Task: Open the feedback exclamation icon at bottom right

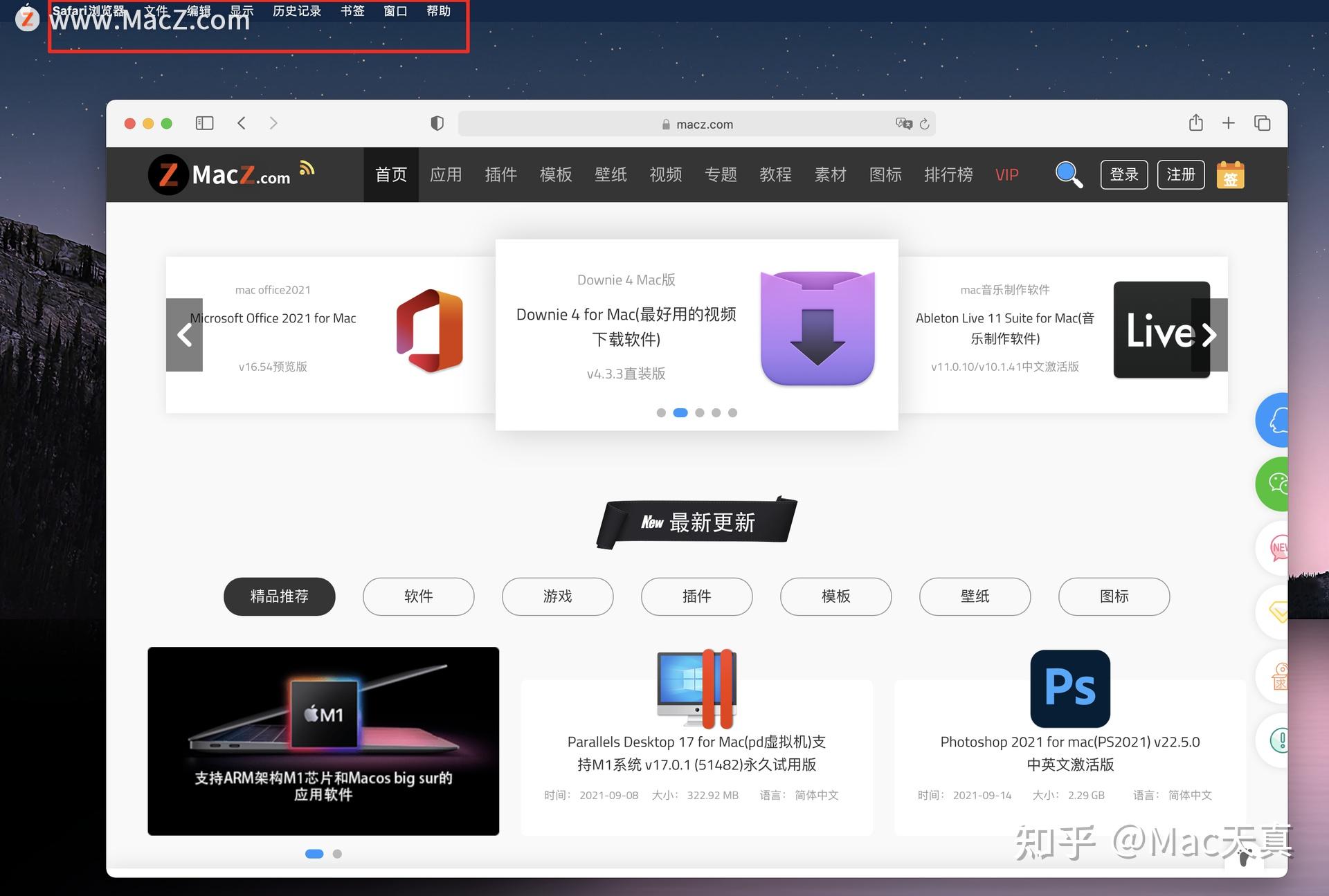Action: pyautogui.click(x=1279, y=740)
